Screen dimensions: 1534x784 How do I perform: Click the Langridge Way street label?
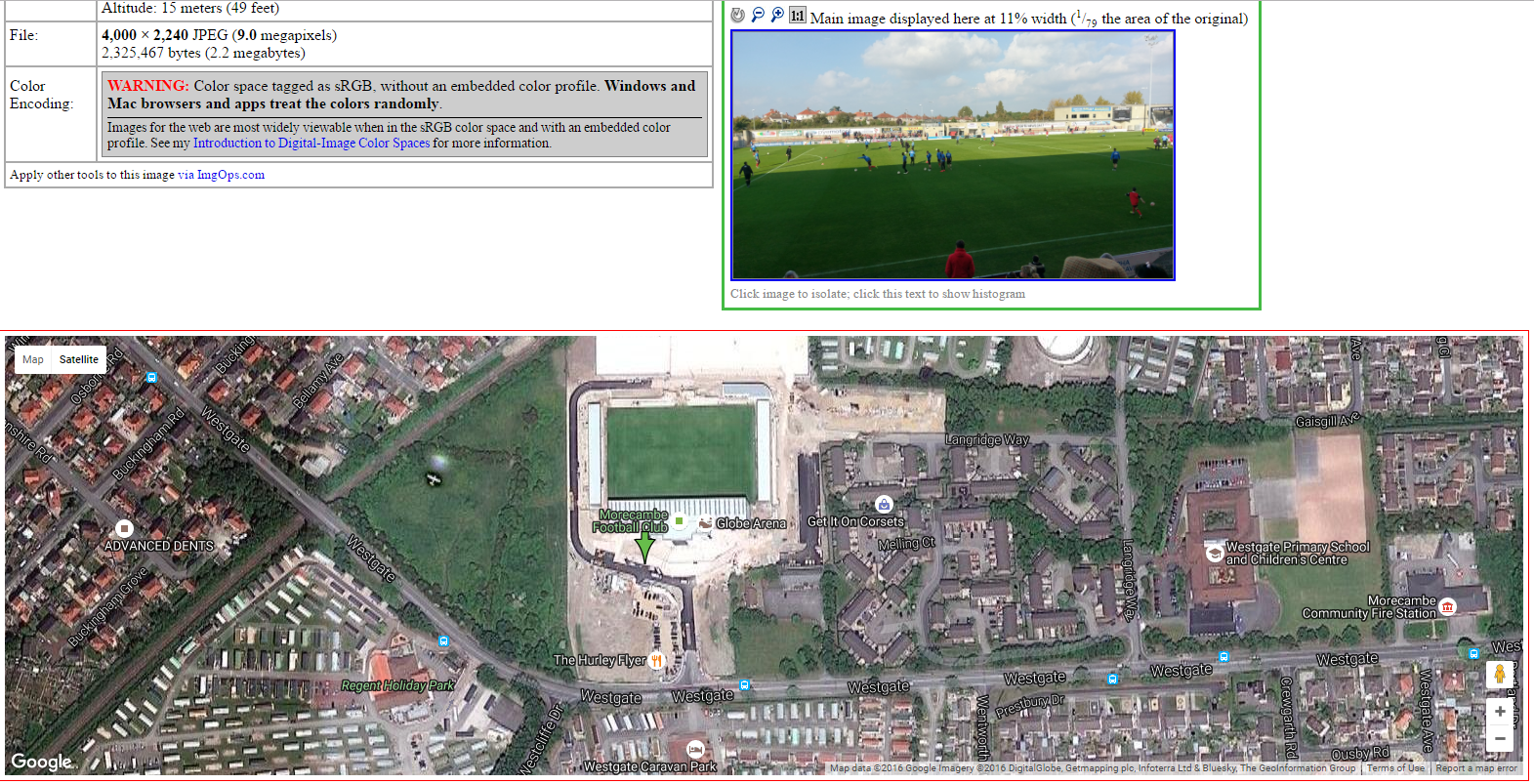pos(986,440)
